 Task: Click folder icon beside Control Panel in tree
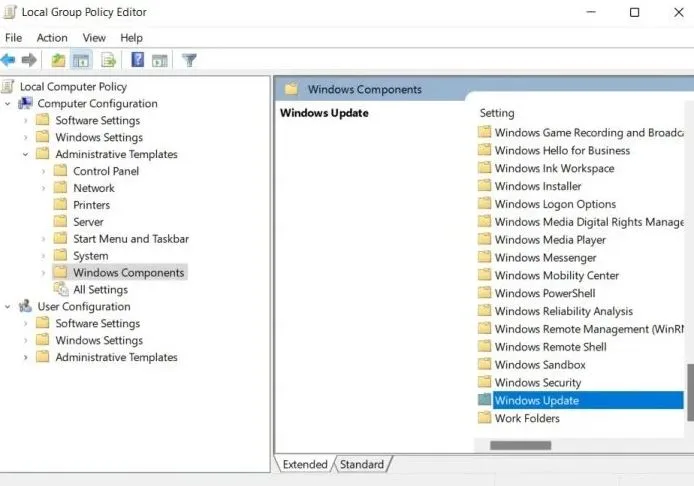point(60,170)
